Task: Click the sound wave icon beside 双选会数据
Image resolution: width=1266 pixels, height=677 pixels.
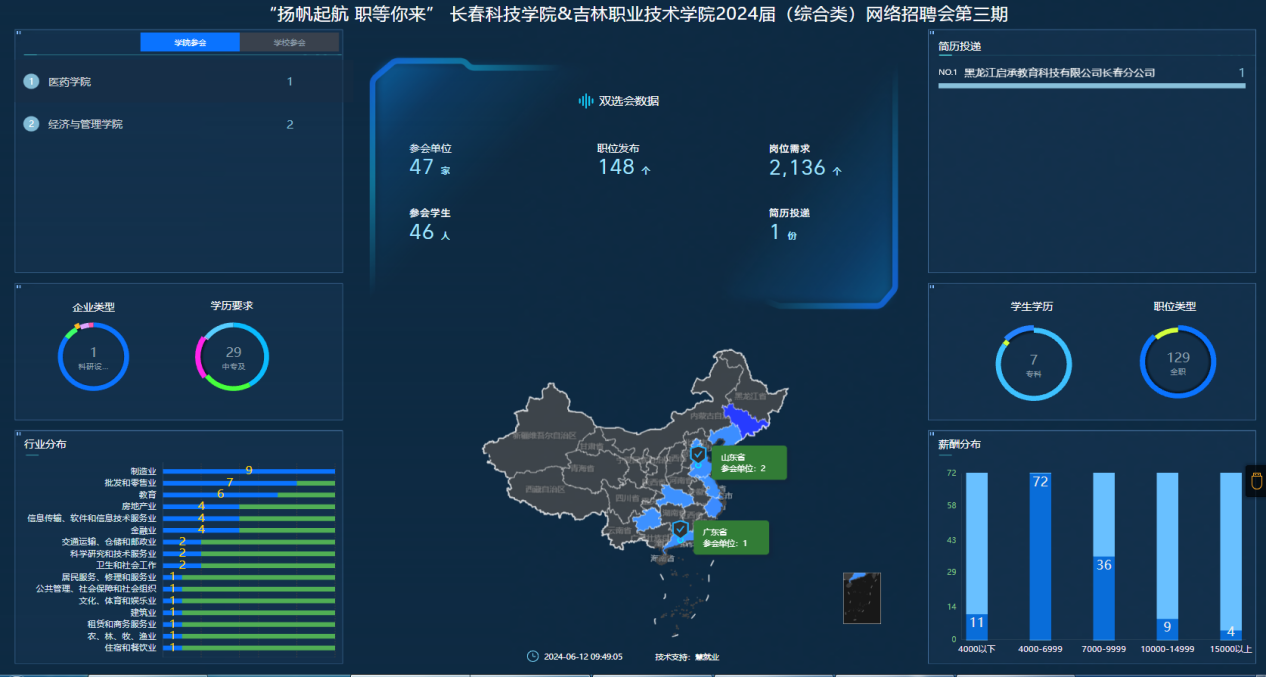Action: [x=586, y=101]
